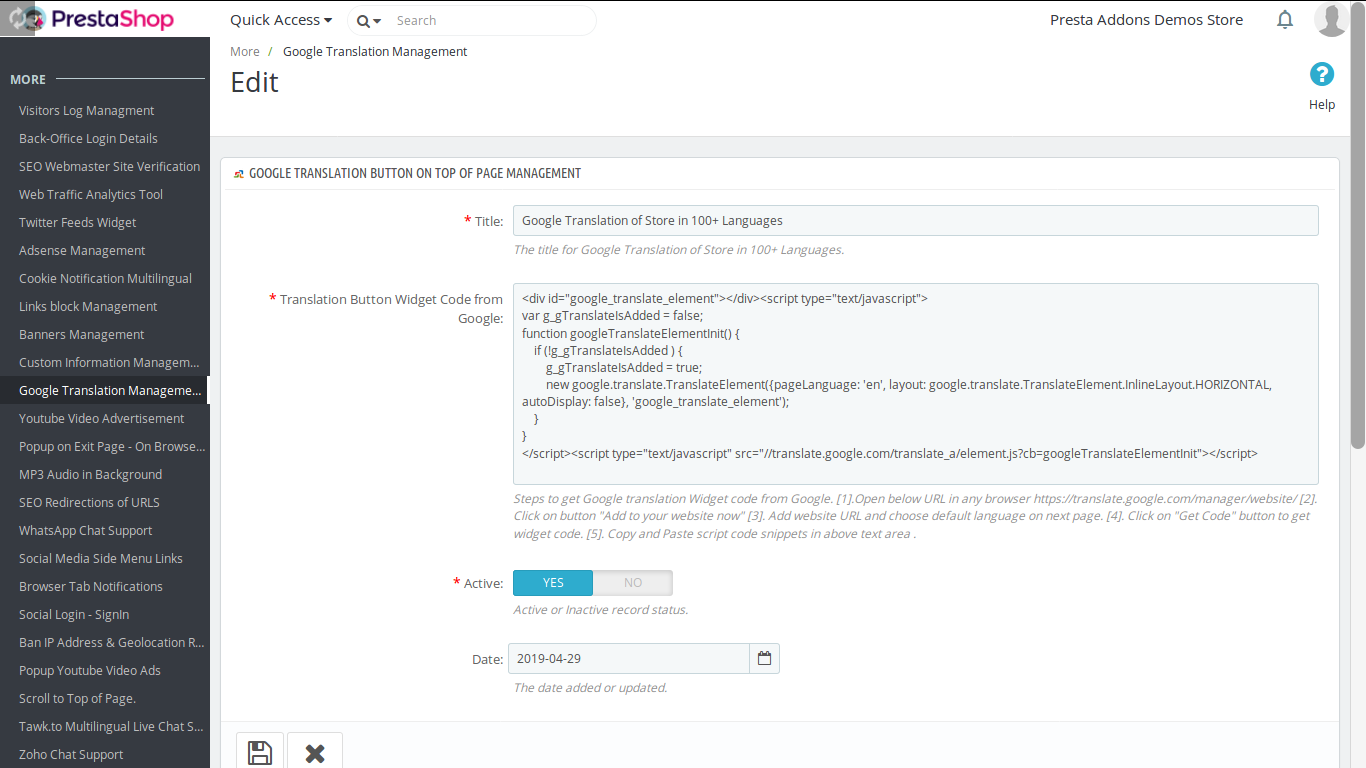Set Active toggle to NO
Viewport: 1366px width, 768px height.
[633, 583]
